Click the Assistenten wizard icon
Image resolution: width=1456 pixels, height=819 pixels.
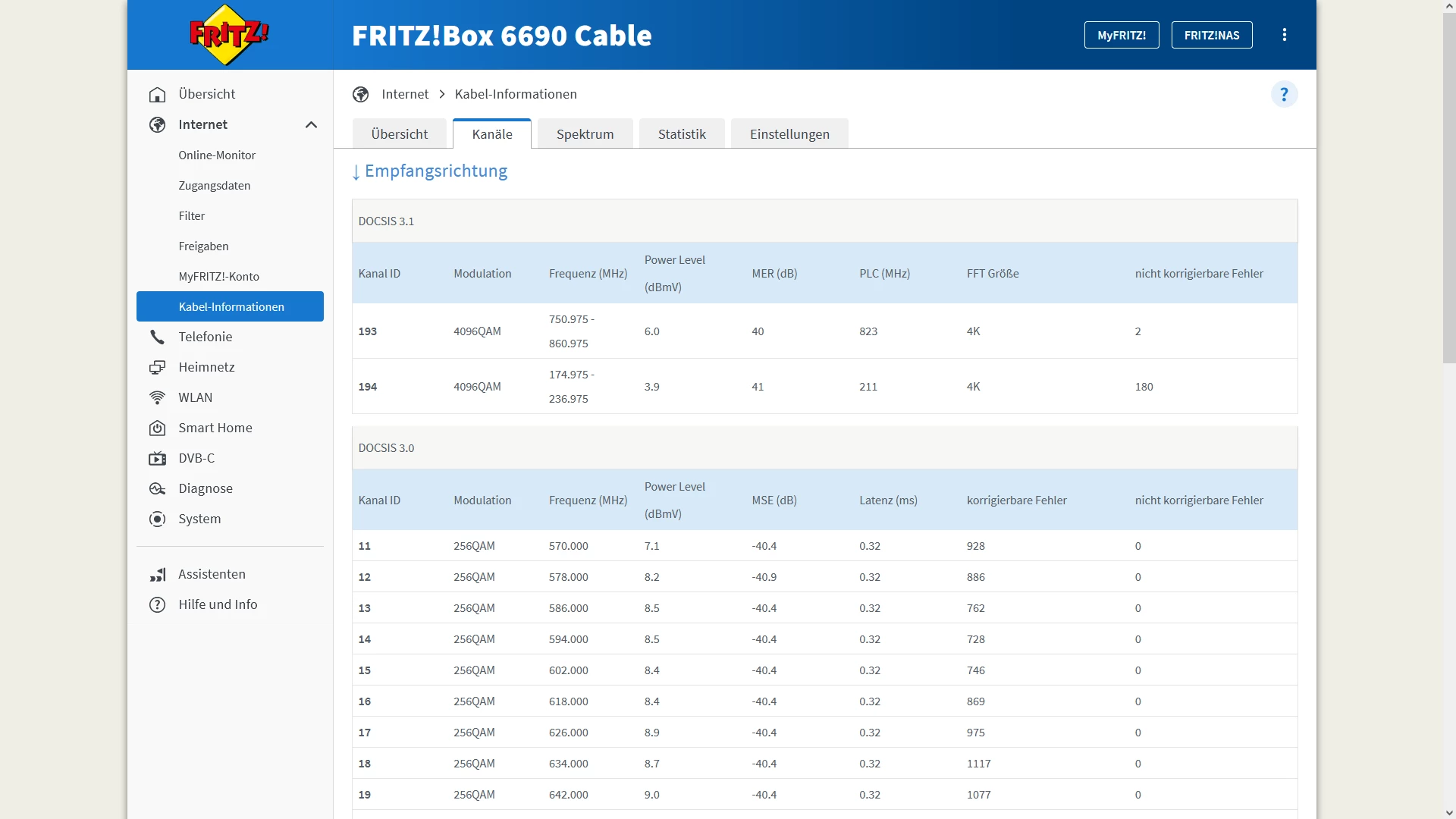point(157,574)
